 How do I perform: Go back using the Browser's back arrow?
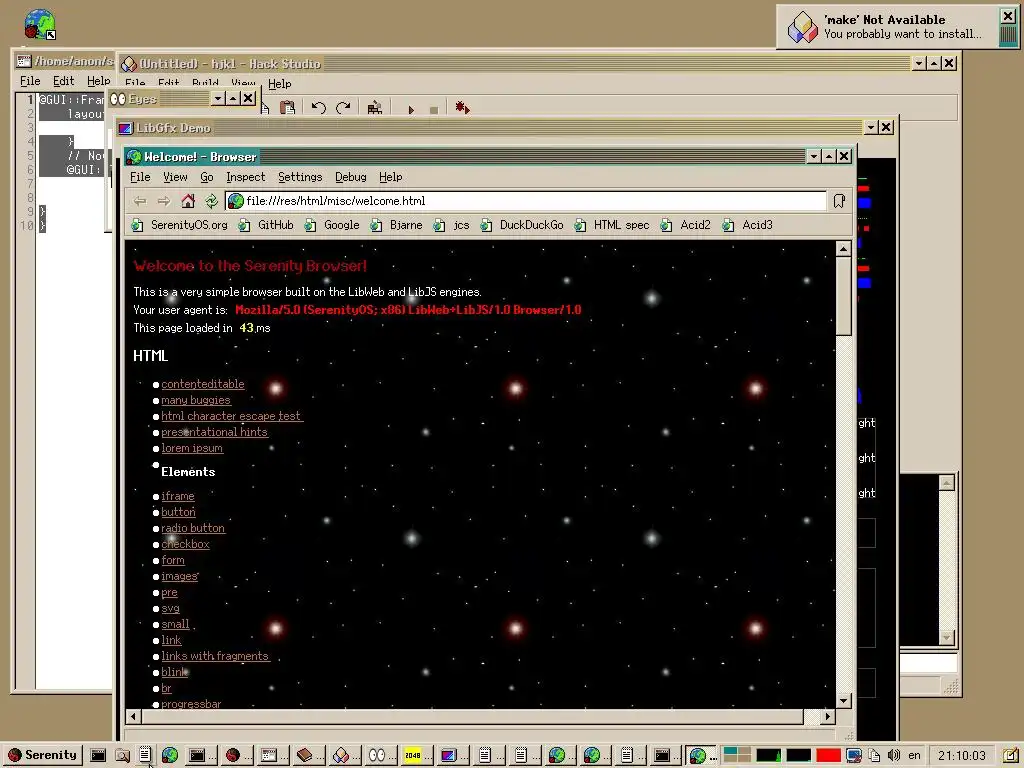pos(140,201)
